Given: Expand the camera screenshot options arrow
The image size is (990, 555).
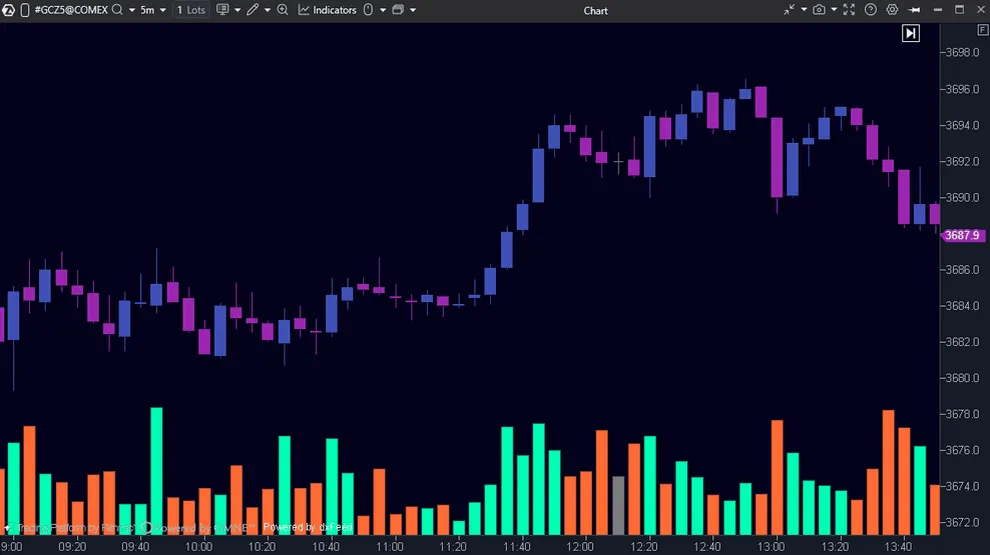Looking at the screenshot, I should point(833,10).
